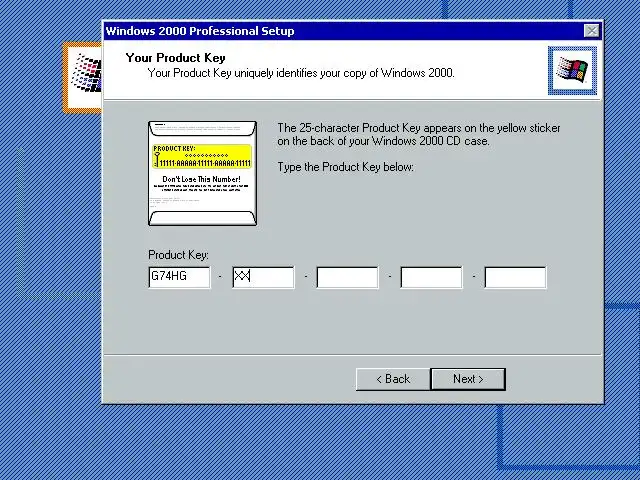Select the empty fourth product key field
The image size is (640, 480).
tap(431, 277)
